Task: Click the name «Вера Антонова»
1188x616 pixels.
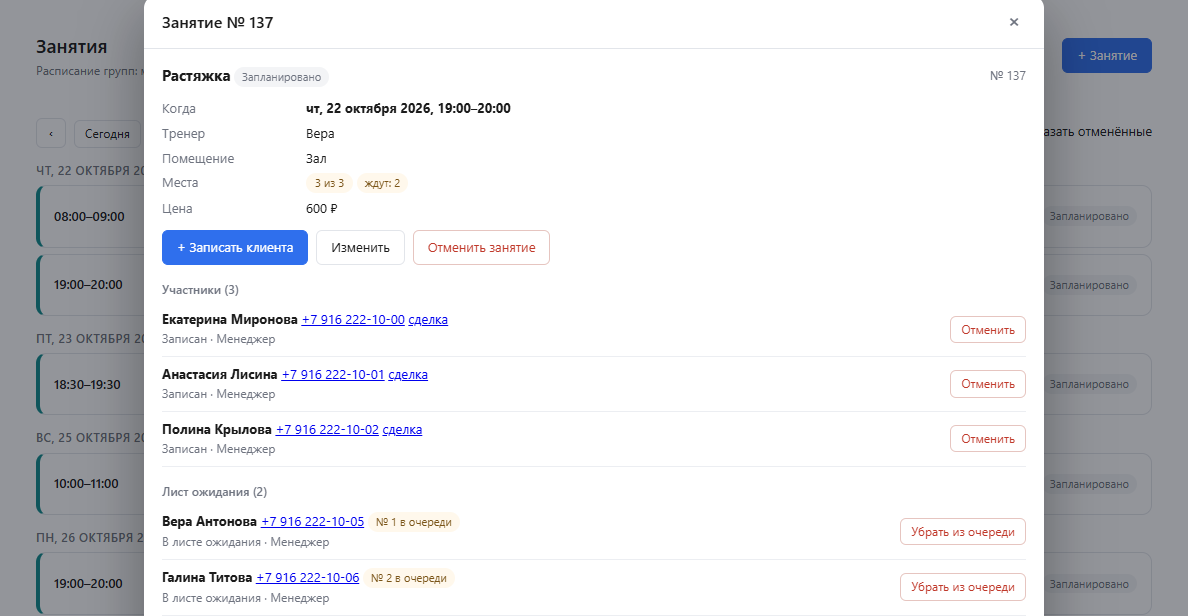Action: pyautogui.click(x=210, y=522)
